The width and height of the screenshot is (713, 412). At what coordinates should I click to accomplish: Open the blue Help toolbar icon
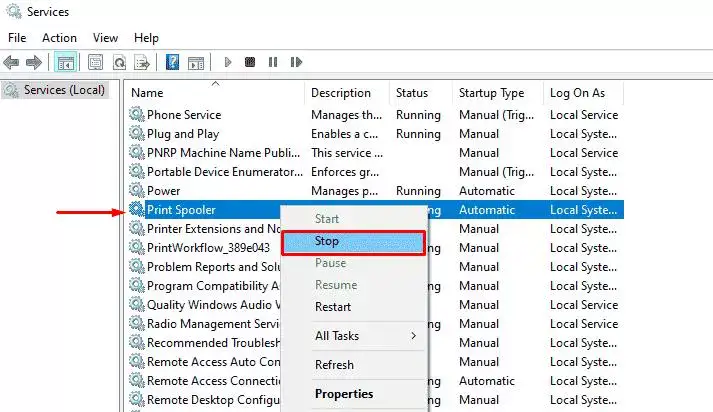coord(172,62)
